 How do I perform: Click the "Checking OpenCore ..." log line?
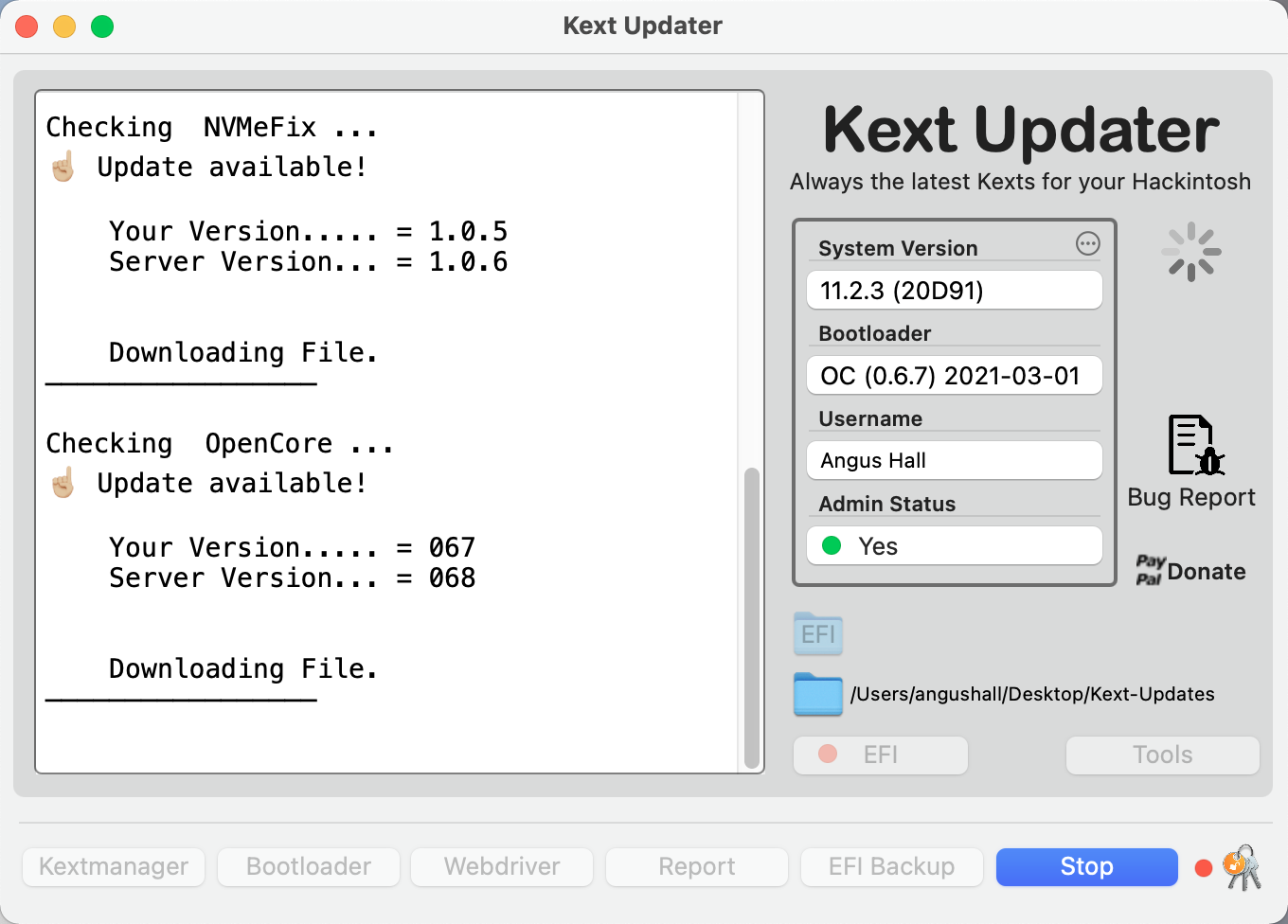220,443
